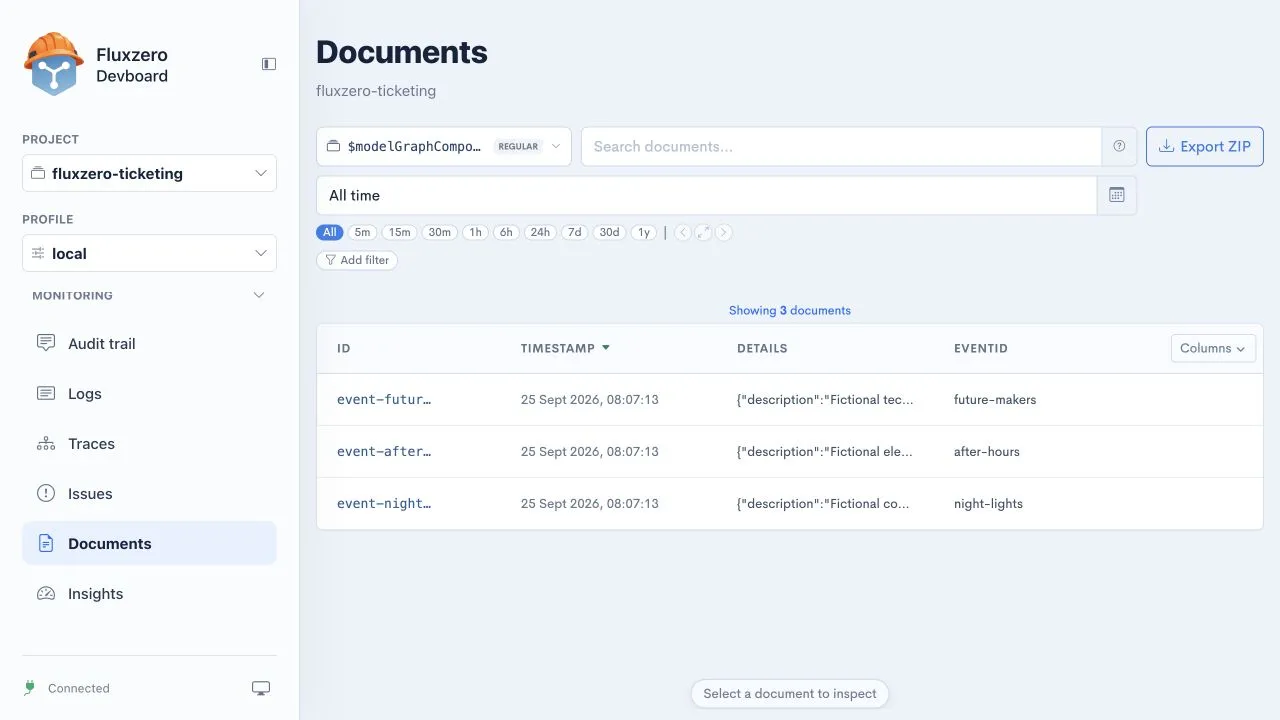1280x720 pixels.
Task: Collapse the Monitoring section
Action: 149,296
